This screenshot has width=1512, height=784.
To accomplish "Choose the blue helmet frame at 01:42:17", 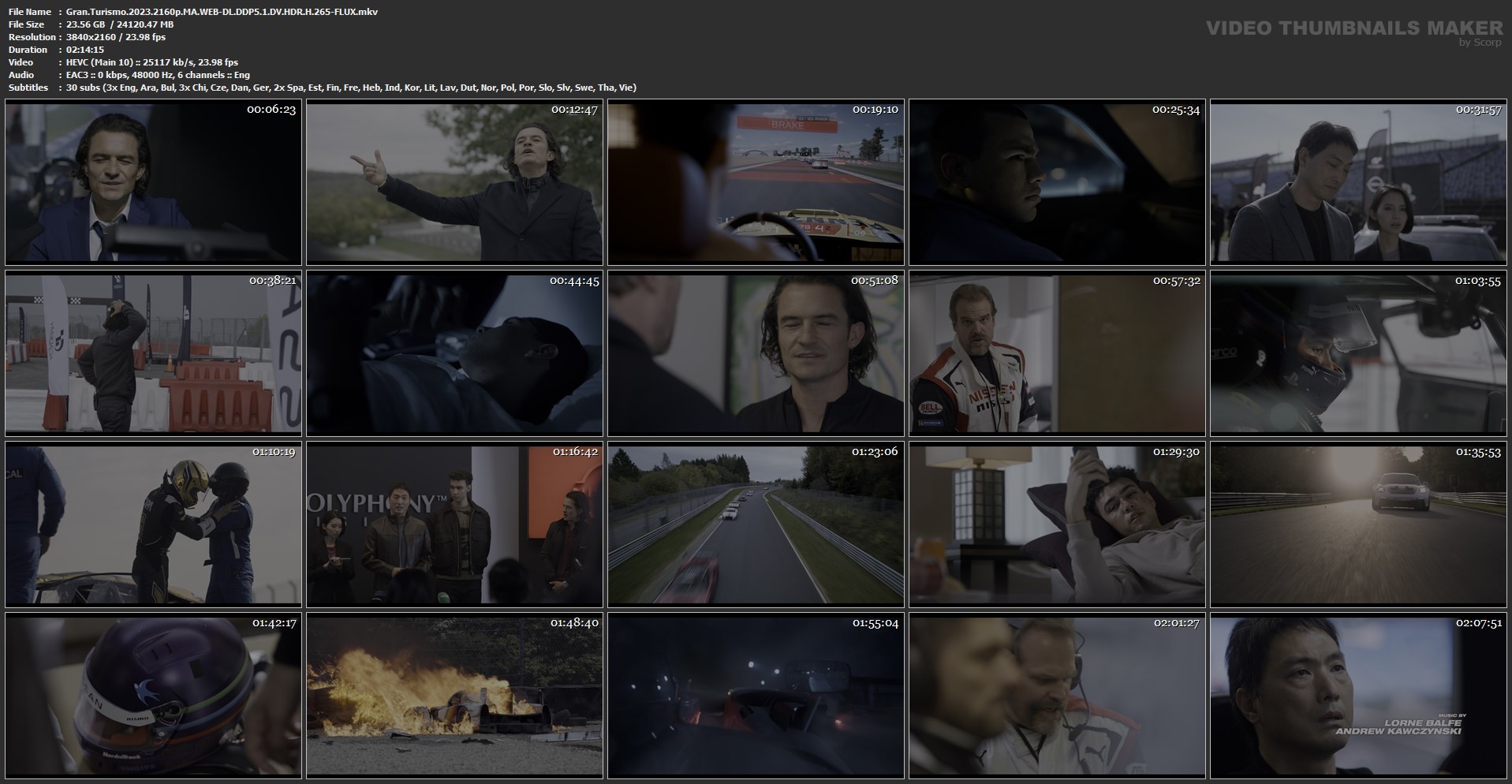I will [153, 696].
